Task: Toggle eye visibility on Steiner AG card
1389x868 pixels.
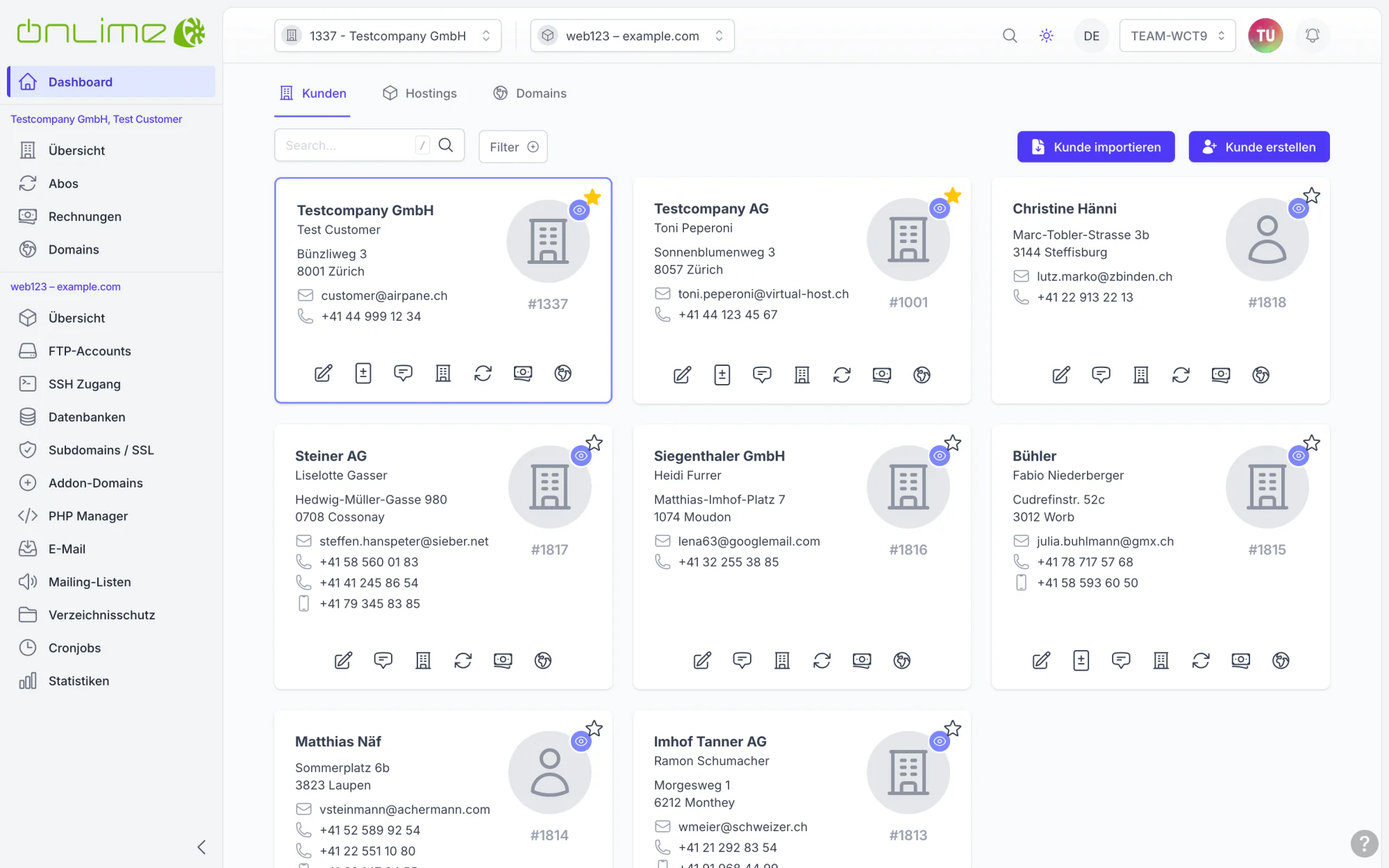Action: point(581,456)
